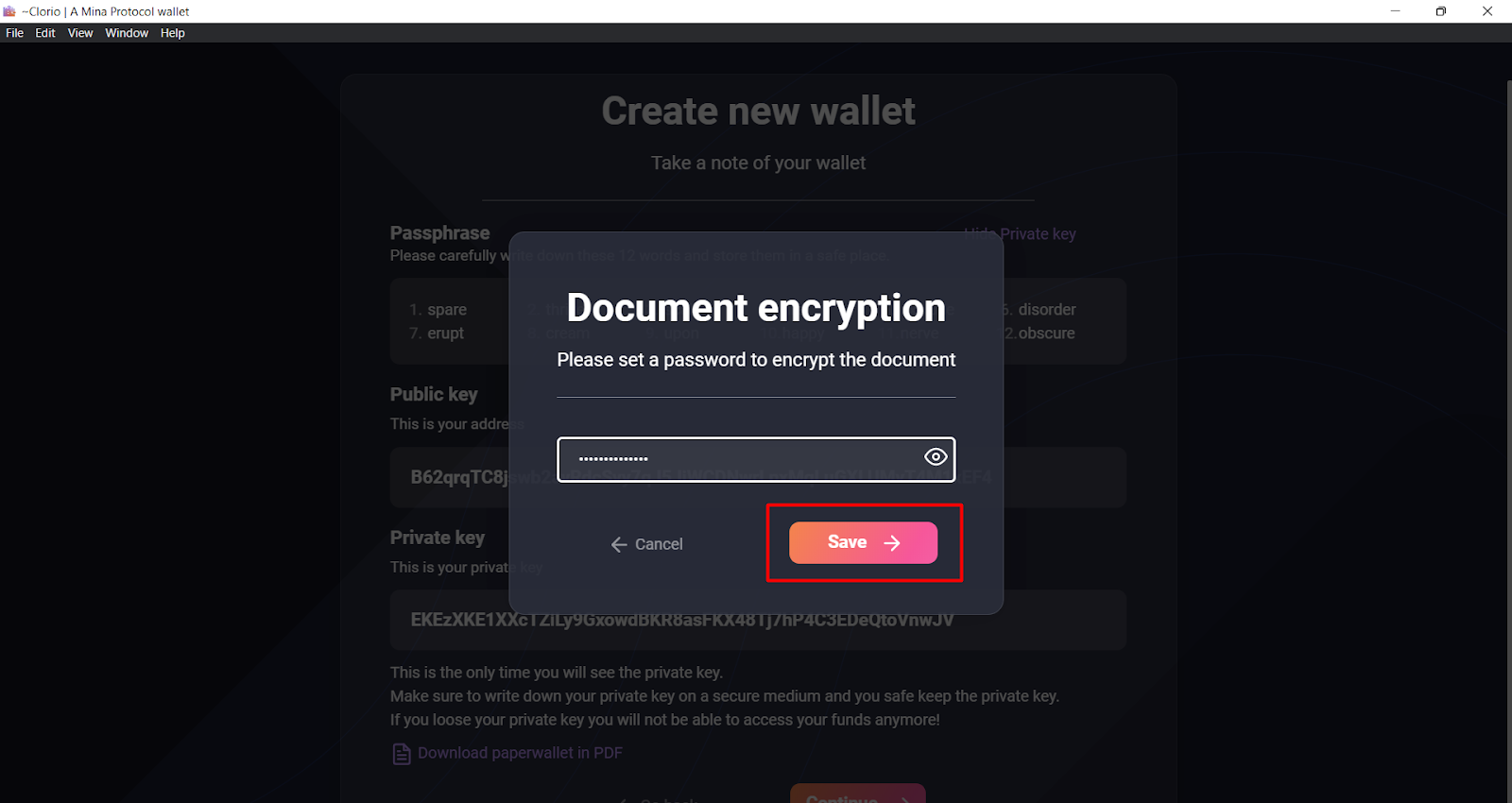Open the Edit menu
Image resolution: width=1512 pixels, height=803 pixels.
45,33
